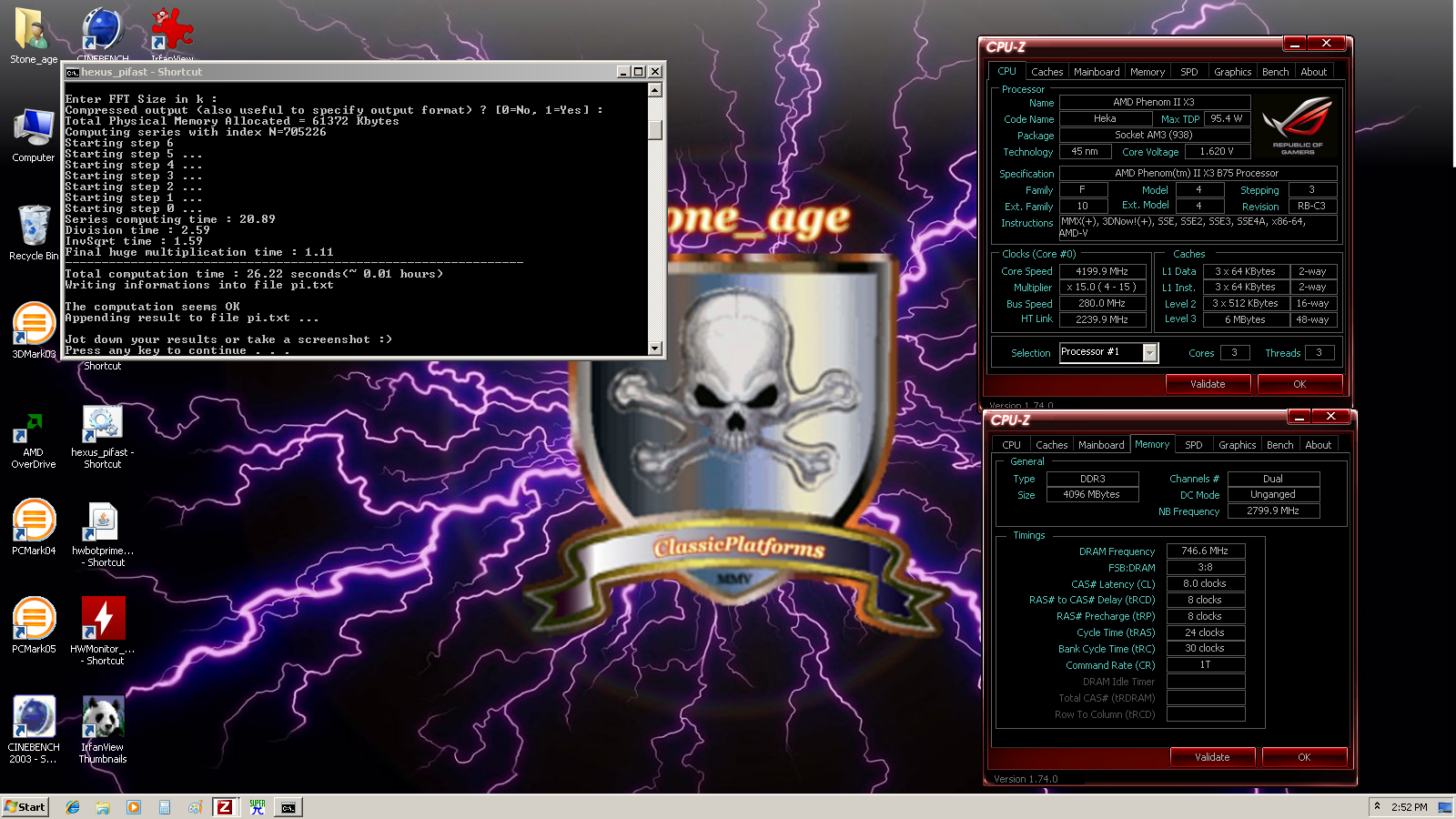Viewport: 1456px width, 819px height.
Task: Click Validate in the lower CPU-Z window
Action: pos(1212,757)
